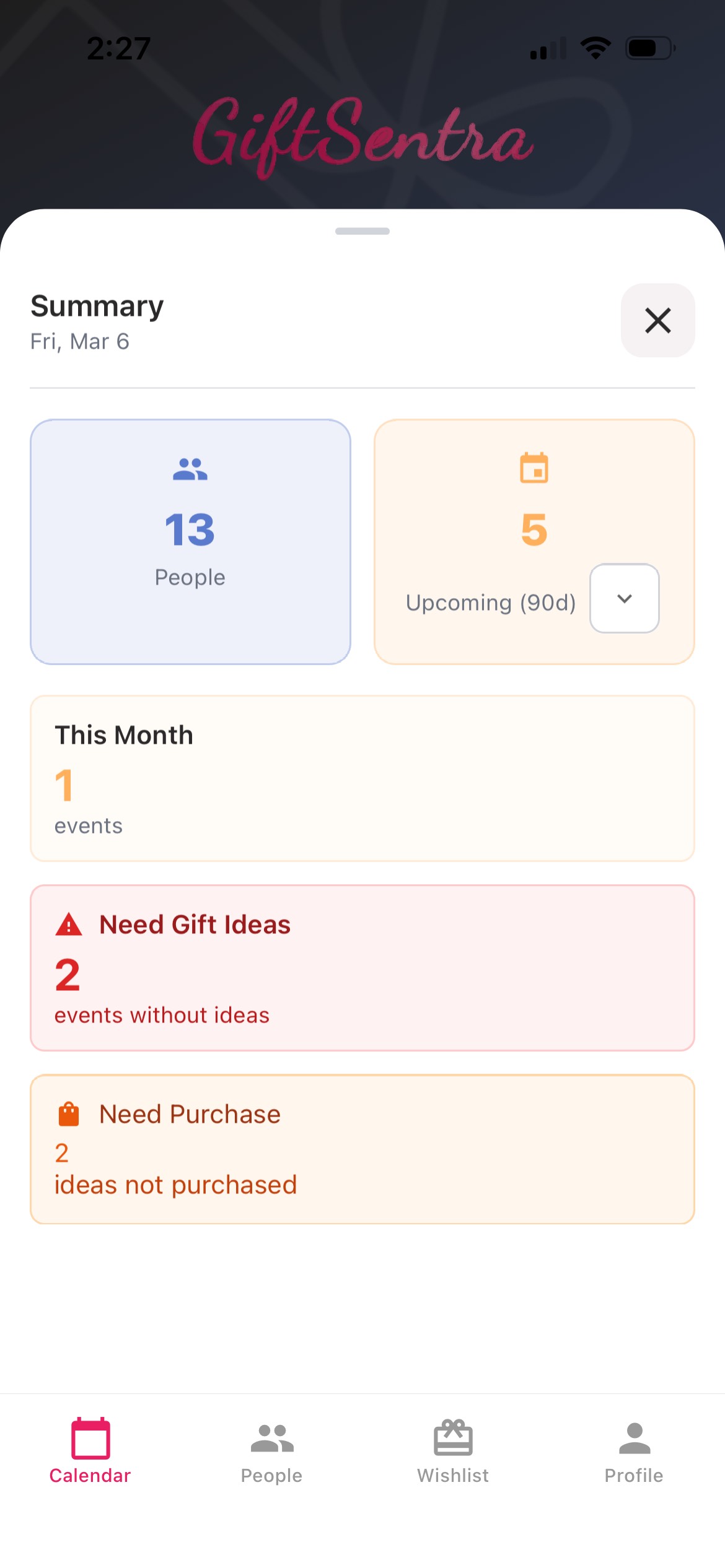Open the Need Purchase card
Image resolution: width=725 pixels, height=1568 pixels.
(x=362, y=1149)
